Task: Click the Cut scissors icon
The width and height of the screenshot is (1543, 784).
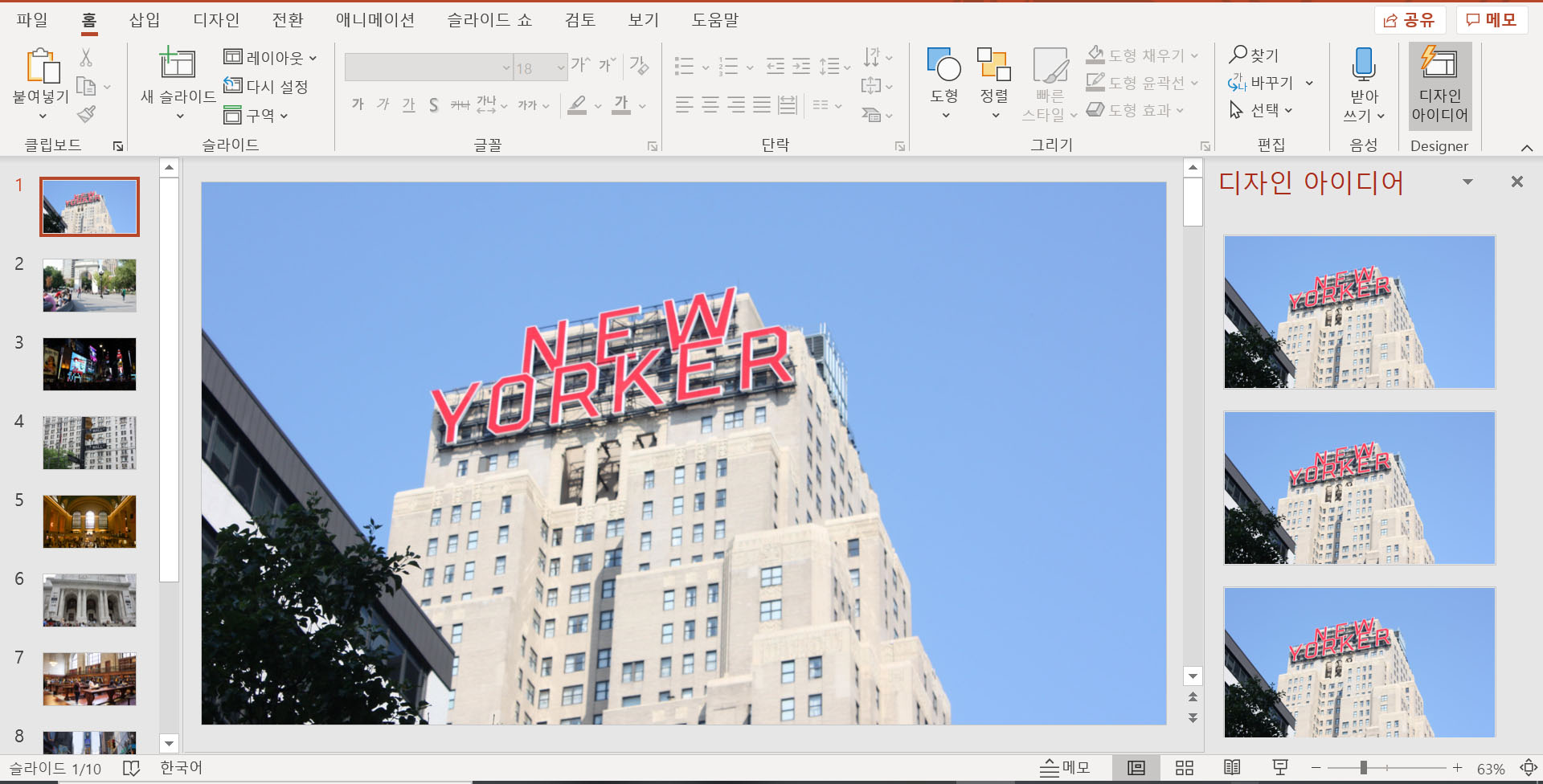Action: tap(86, 58)
